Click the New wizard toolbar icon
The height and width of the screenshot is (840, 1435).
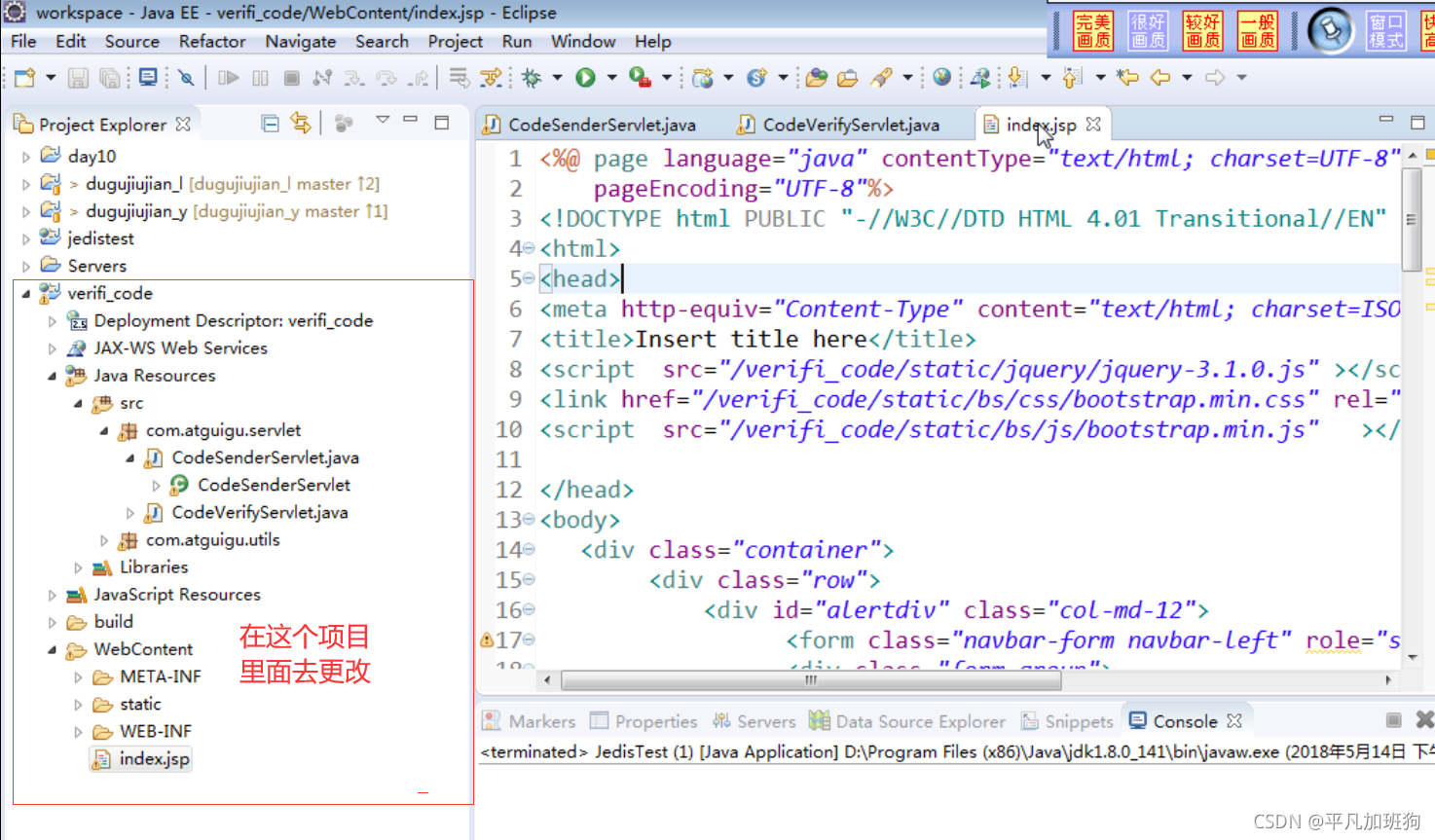click(x=24, y=78)
